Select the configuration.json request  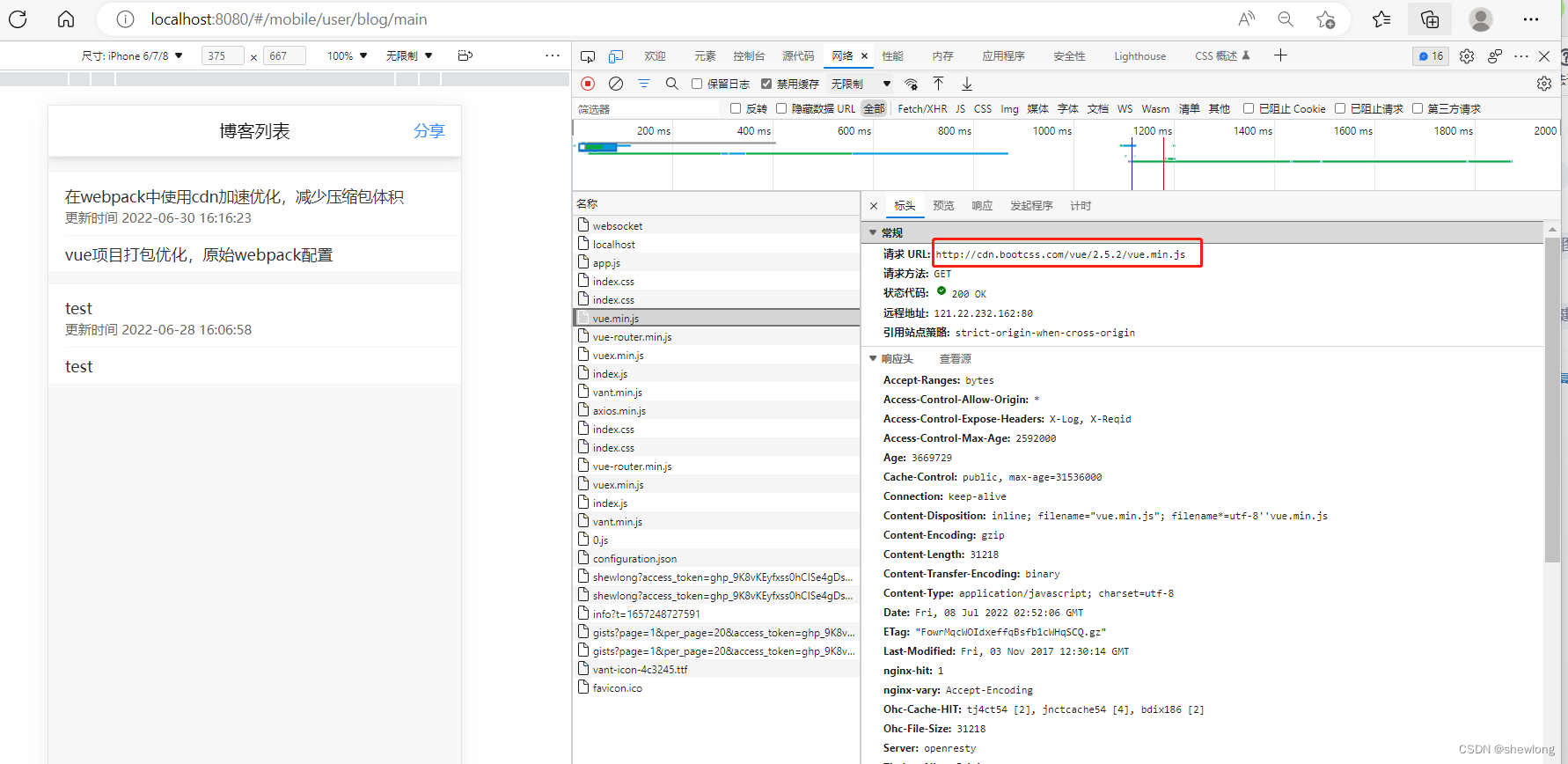[x=716, y=559]
